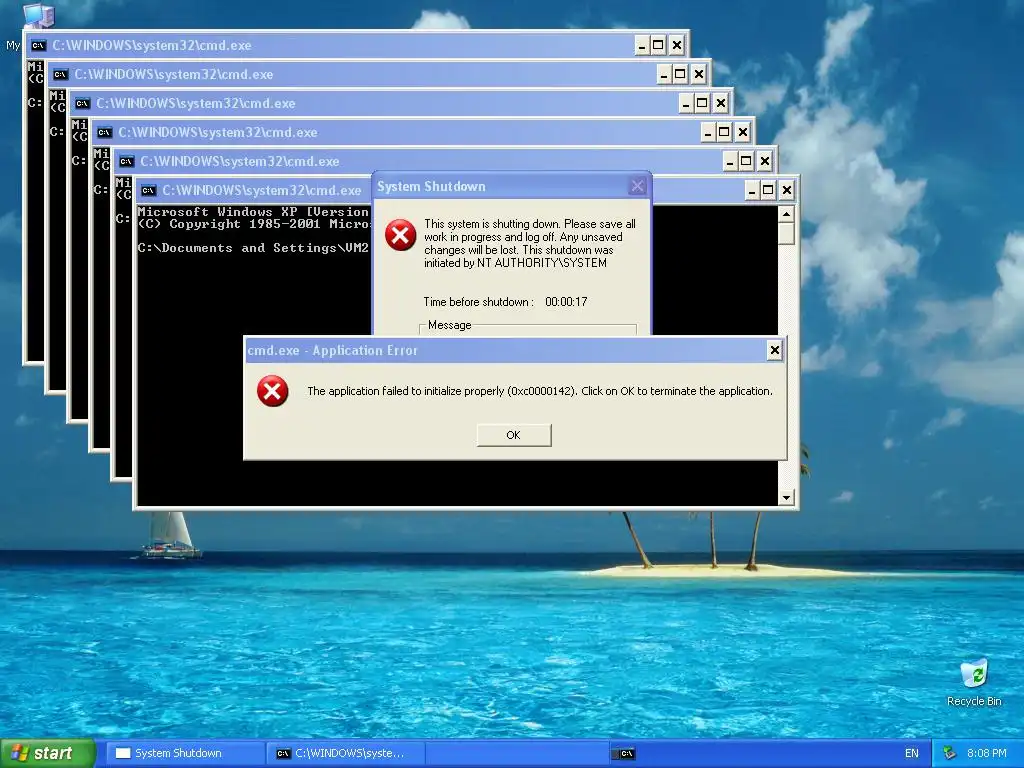Click the red error icon in Application Error dialog

272,391
